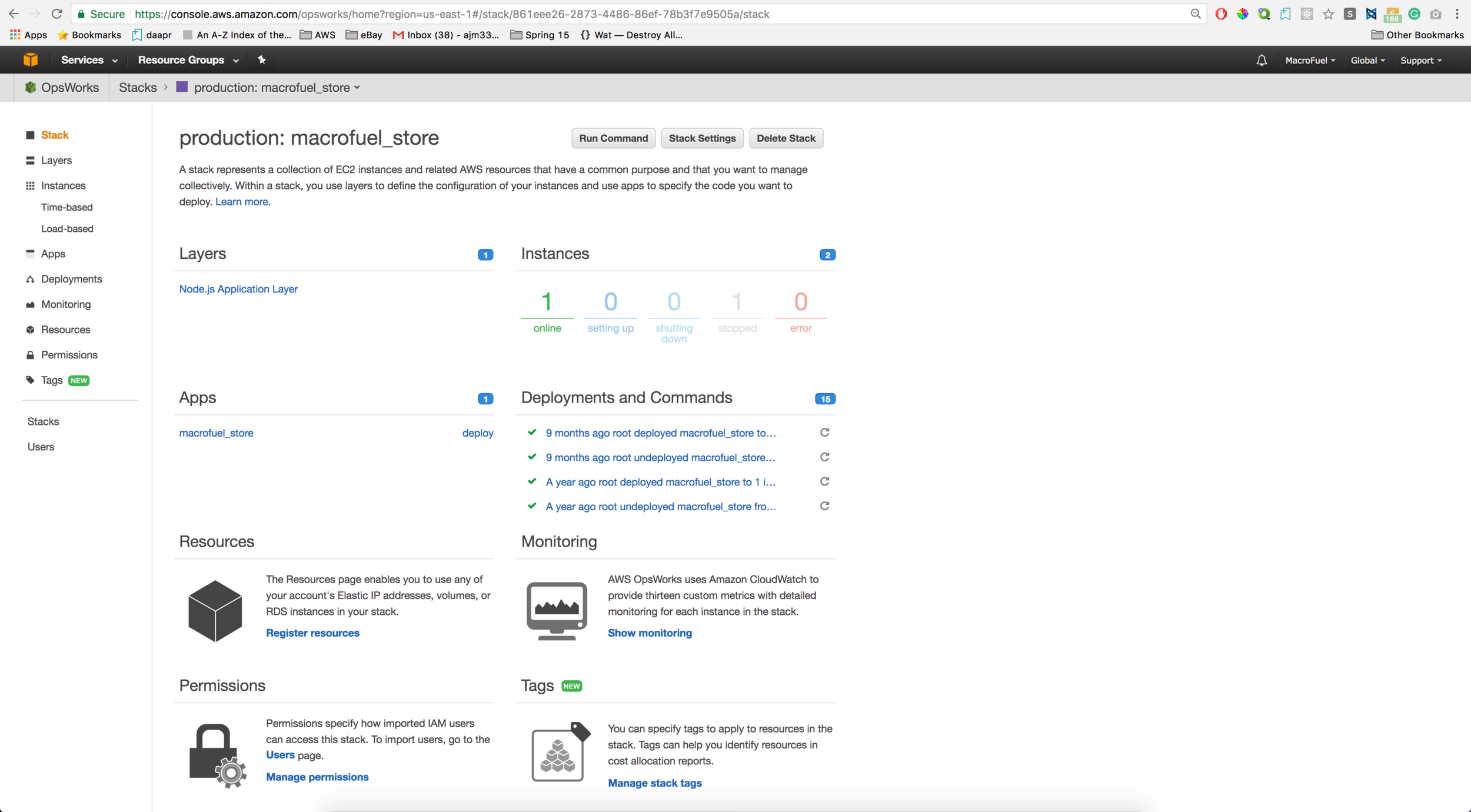The image size is (1471, 812).
Task: View the 1 online instances count
Action: point(547,312)
